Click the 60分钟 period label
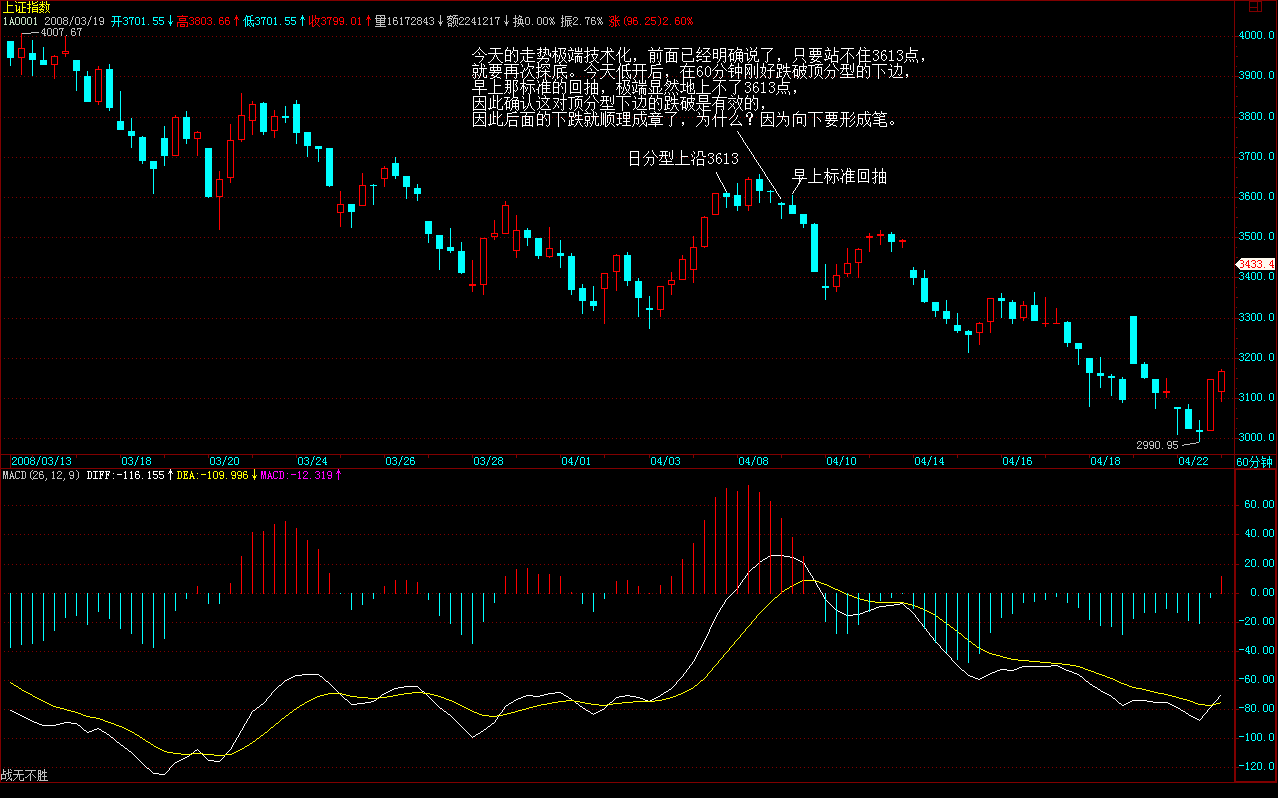 (x=1255, y=461)
